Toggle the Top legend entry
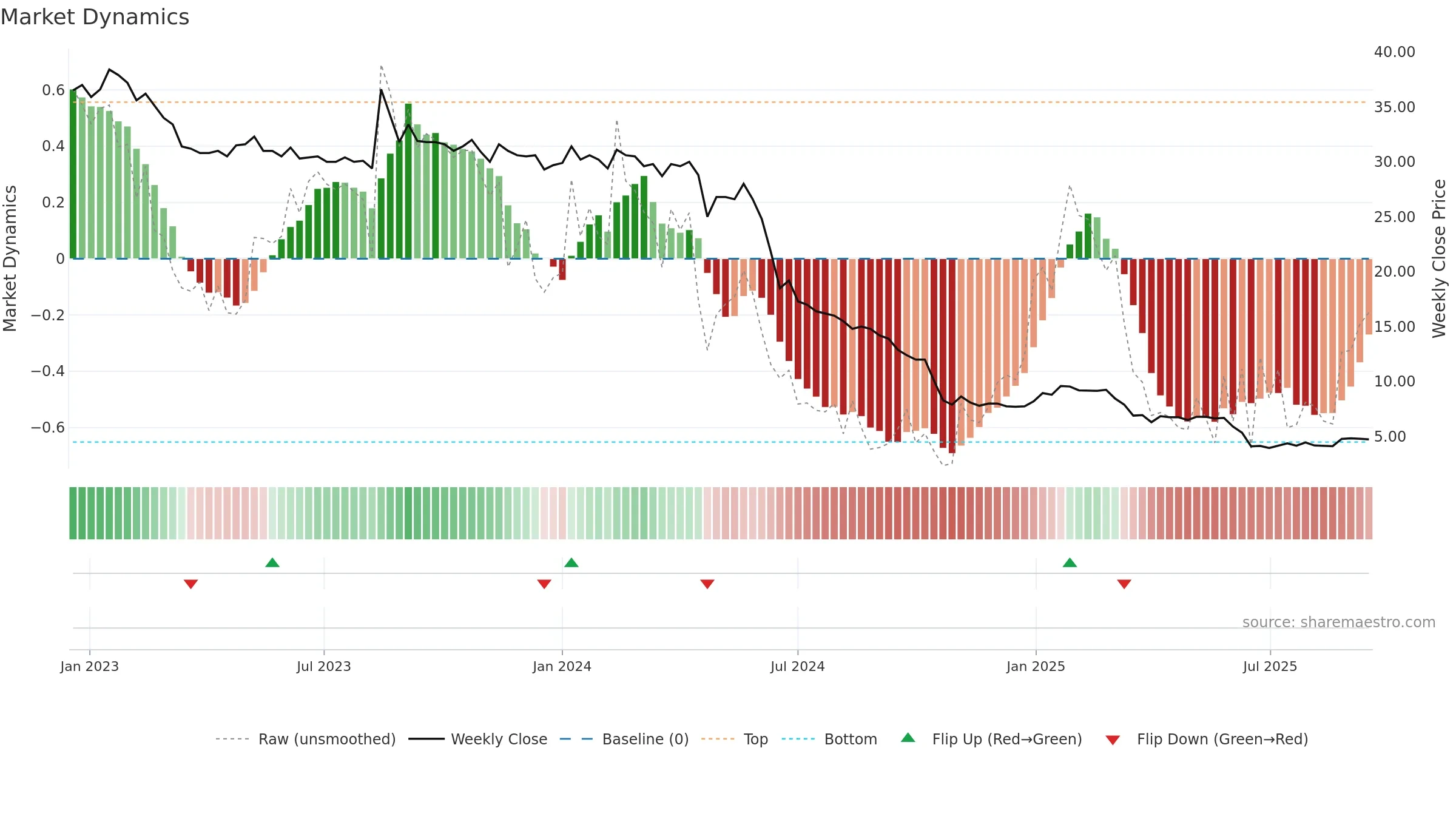1456x819 pixels. point(735,739)
